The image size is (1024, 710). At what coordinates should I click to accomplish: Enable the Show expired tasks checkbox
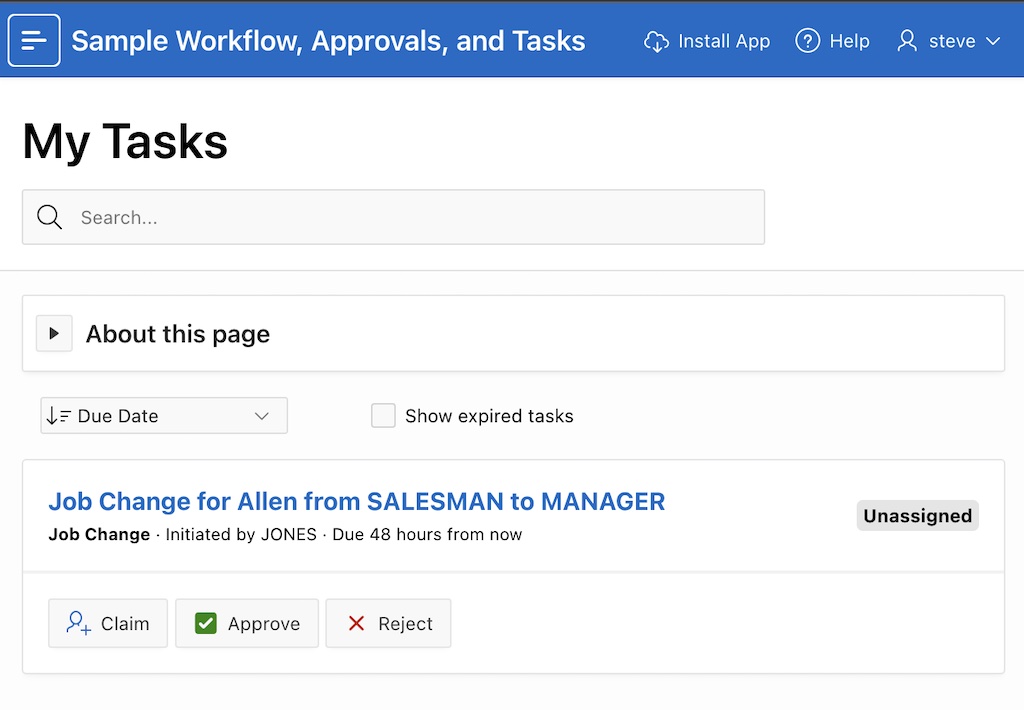pos(383,415)
